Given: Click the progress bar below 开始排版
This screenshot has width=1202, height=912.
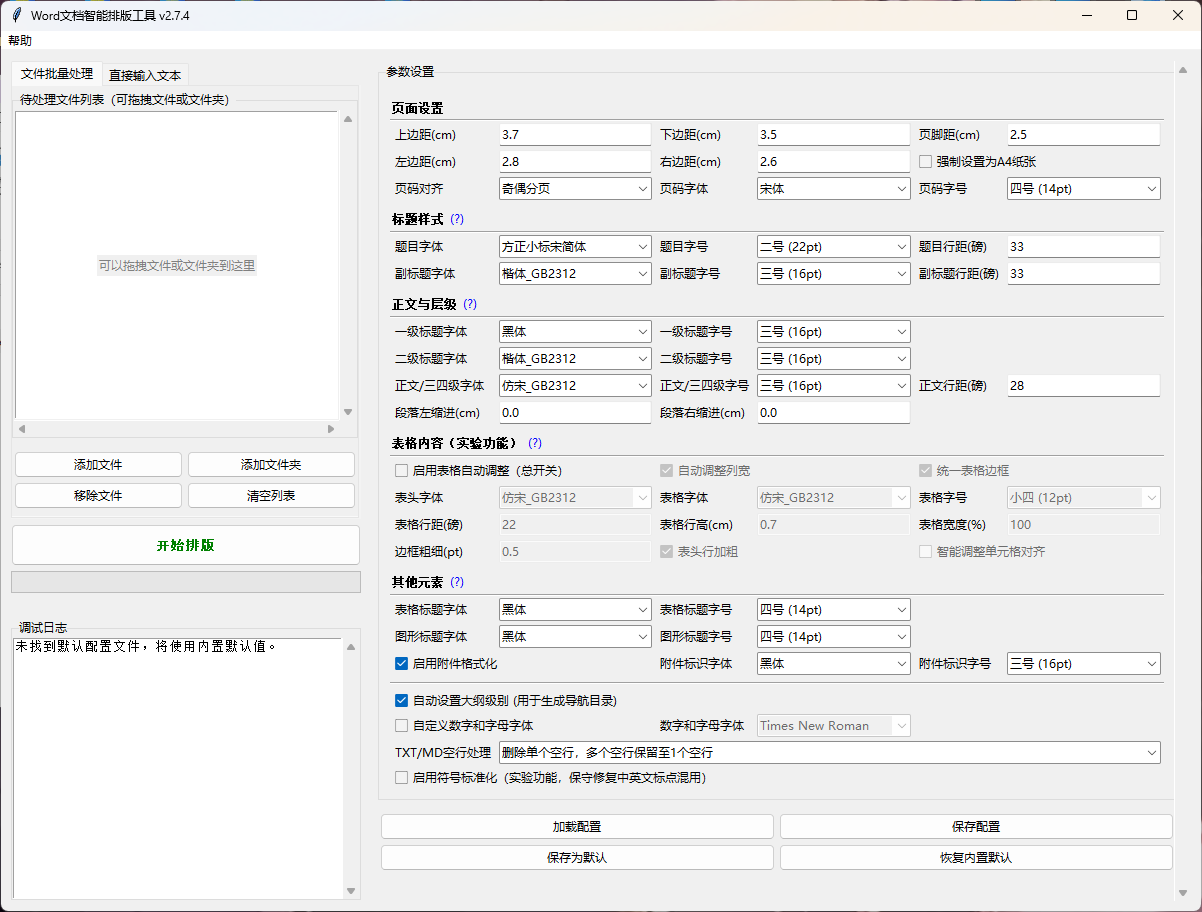Looking at the screenshot, I should point(186,582).
